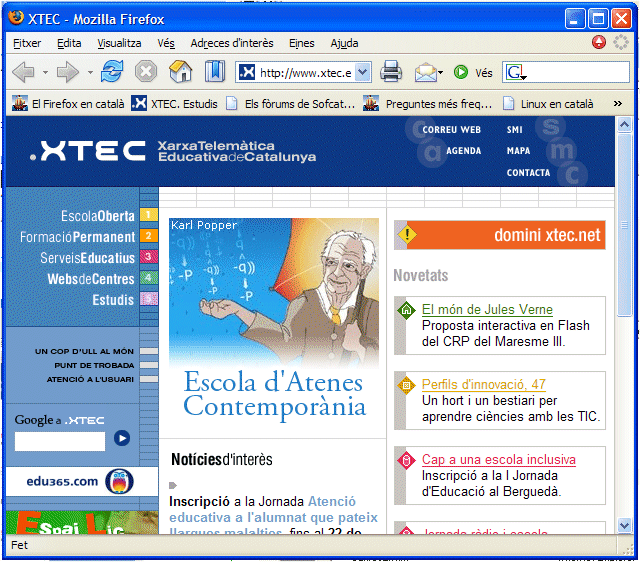This screenshot has width=640, height=562.
Task: Click the green house icon by Jules Verne
Action: pyautogui.click(x=406, y=310)
